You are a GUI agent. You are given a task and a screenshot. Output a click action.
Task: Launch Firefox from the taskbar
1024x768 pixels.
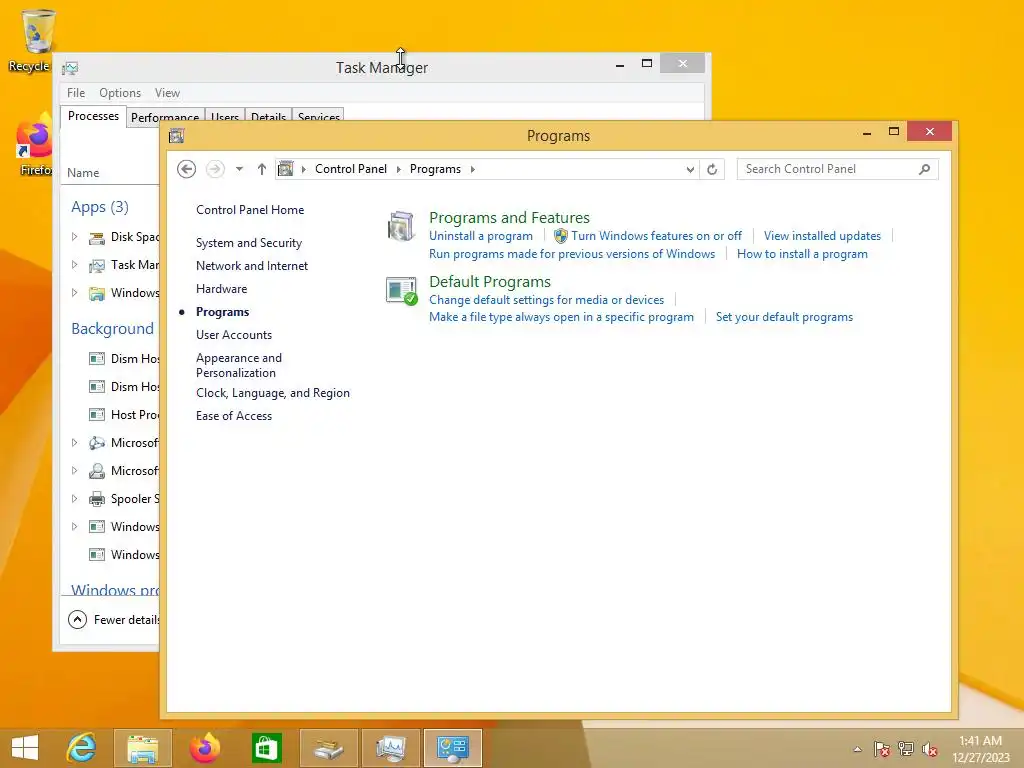click(204, 748)
